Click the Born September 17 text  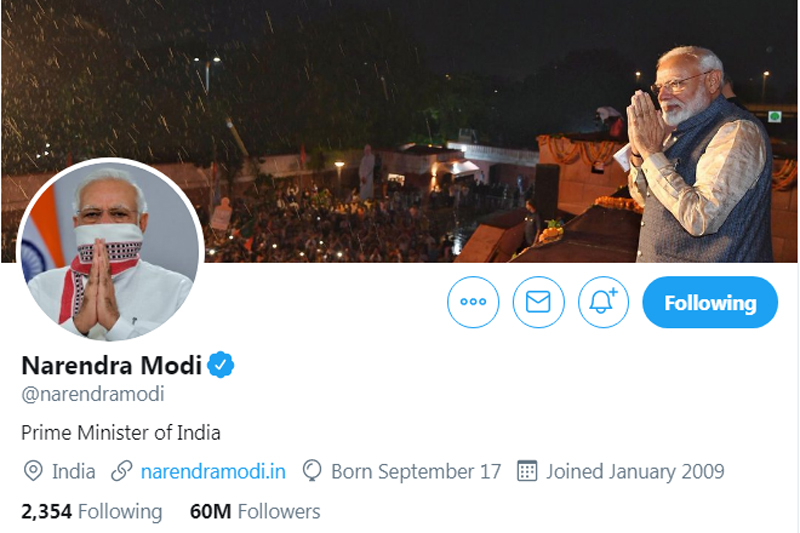pos(416,471)
